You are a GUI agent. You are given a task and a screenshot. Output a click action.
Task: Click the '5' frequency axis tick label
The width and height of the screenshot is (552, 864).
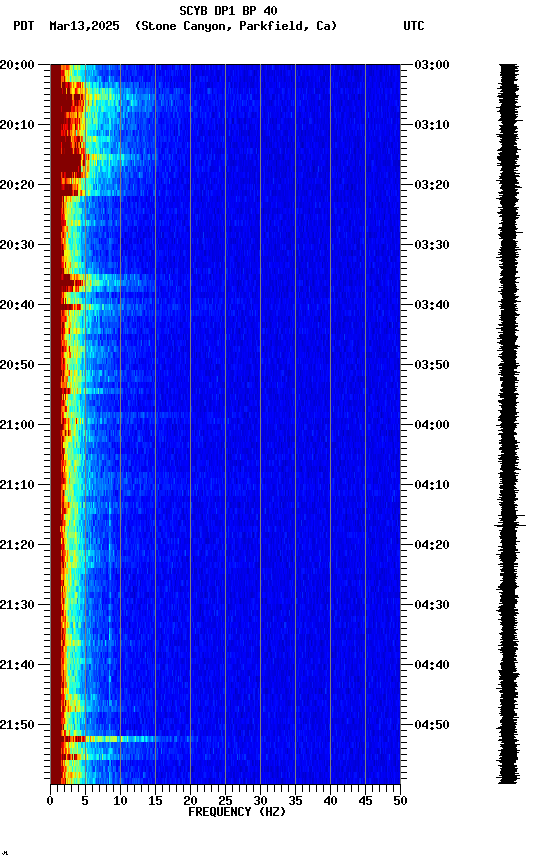point(85,801)
